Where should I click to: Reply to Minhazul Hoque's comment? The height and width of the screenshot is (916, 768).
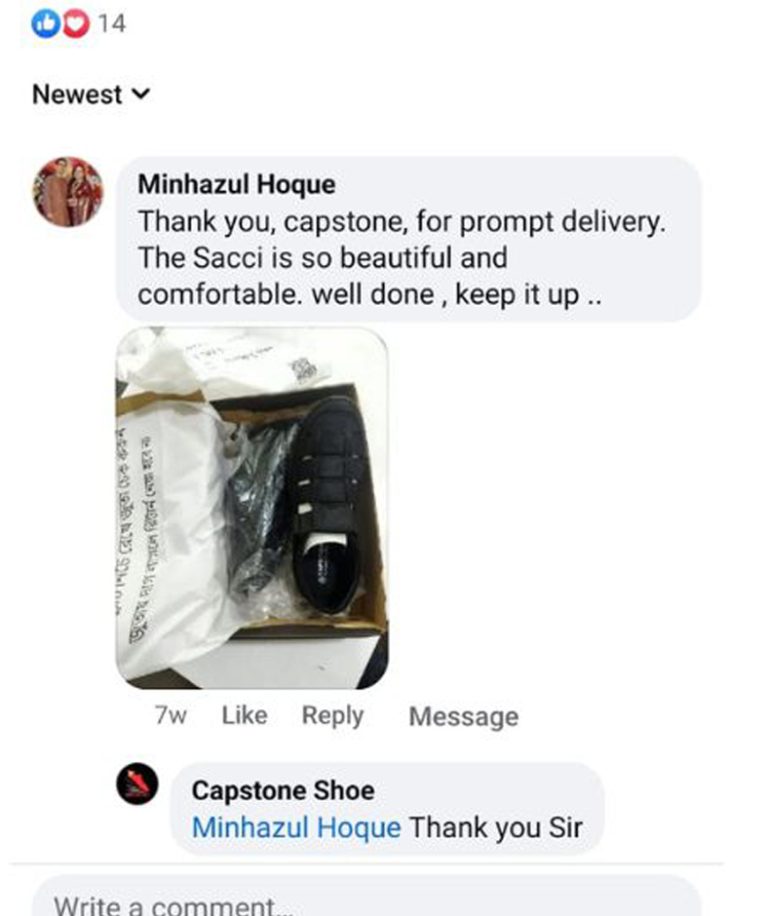(x=332, y=716)
